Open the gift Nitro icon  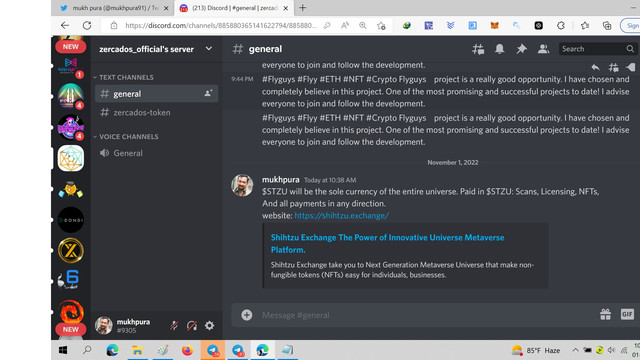(605, 314)
